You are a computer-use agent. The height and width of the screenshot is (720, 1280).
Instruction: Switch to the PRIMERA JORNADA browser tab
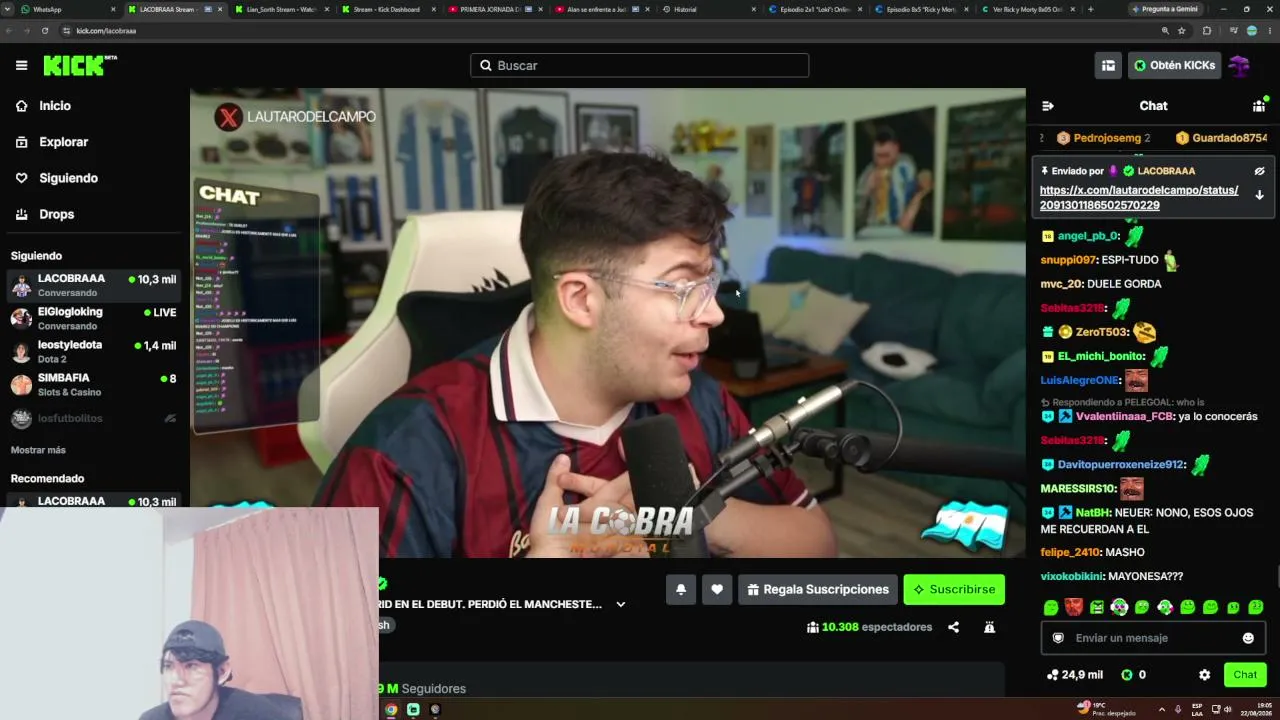click(495, 9)
